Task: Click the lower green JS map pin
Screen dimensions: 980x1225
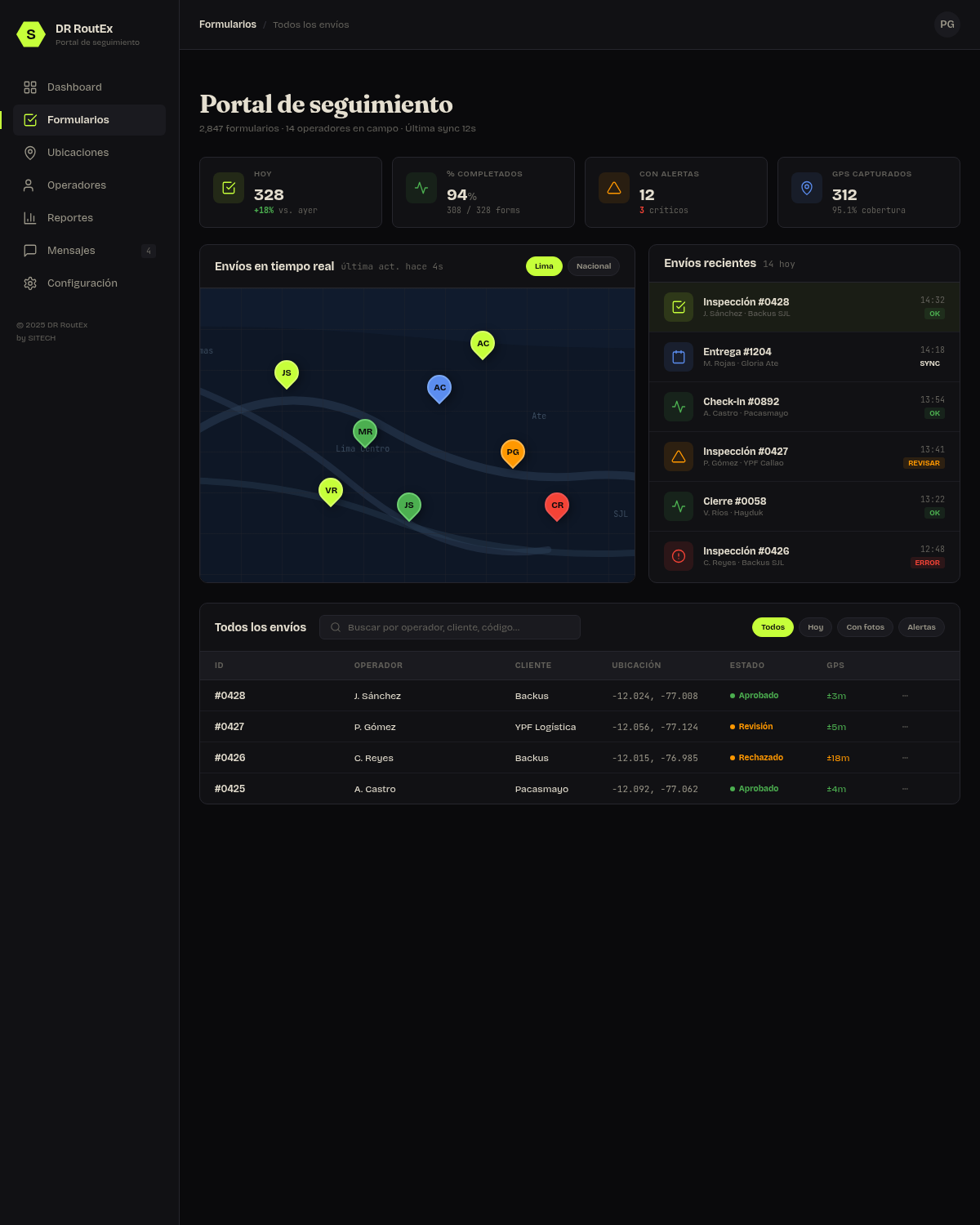Action: [409, 506]
